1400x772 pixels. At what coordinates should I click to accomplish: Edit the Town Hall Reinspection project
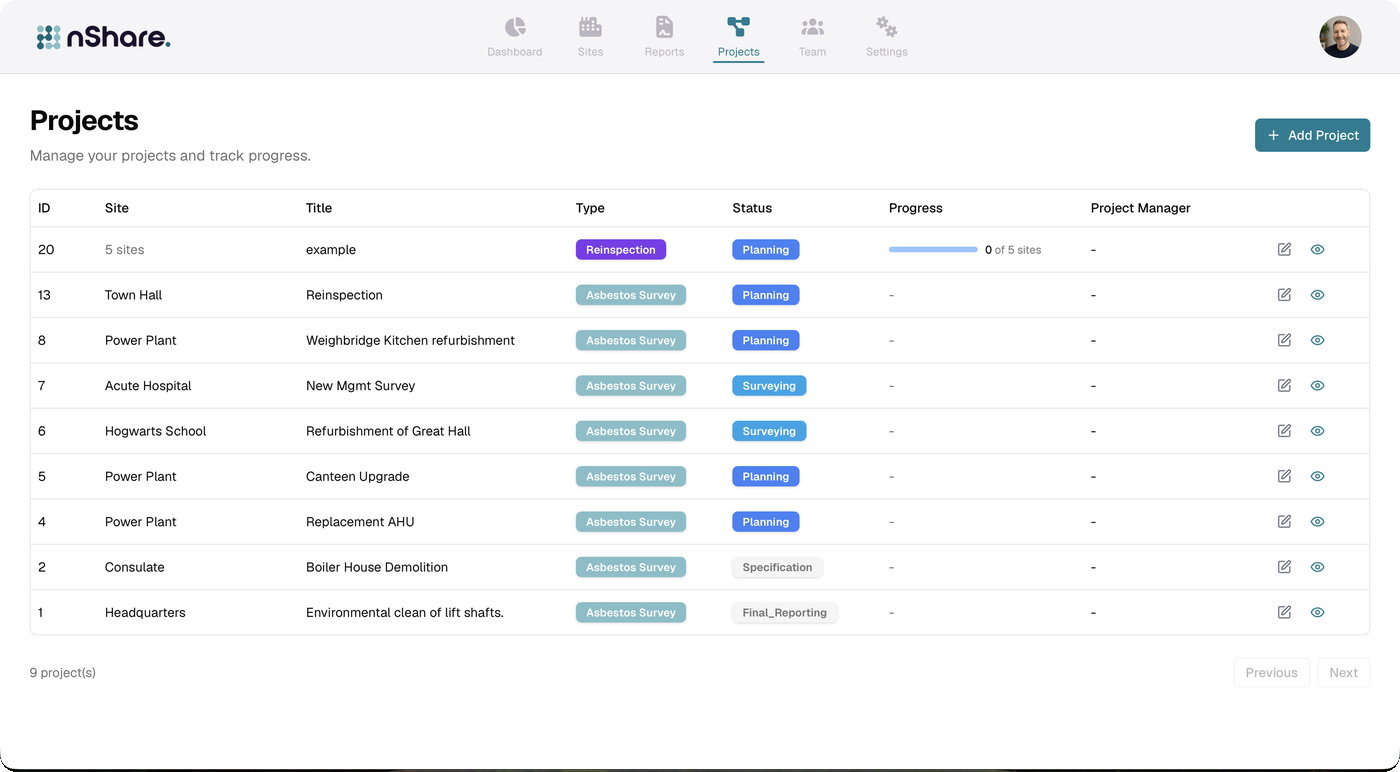1284,295
